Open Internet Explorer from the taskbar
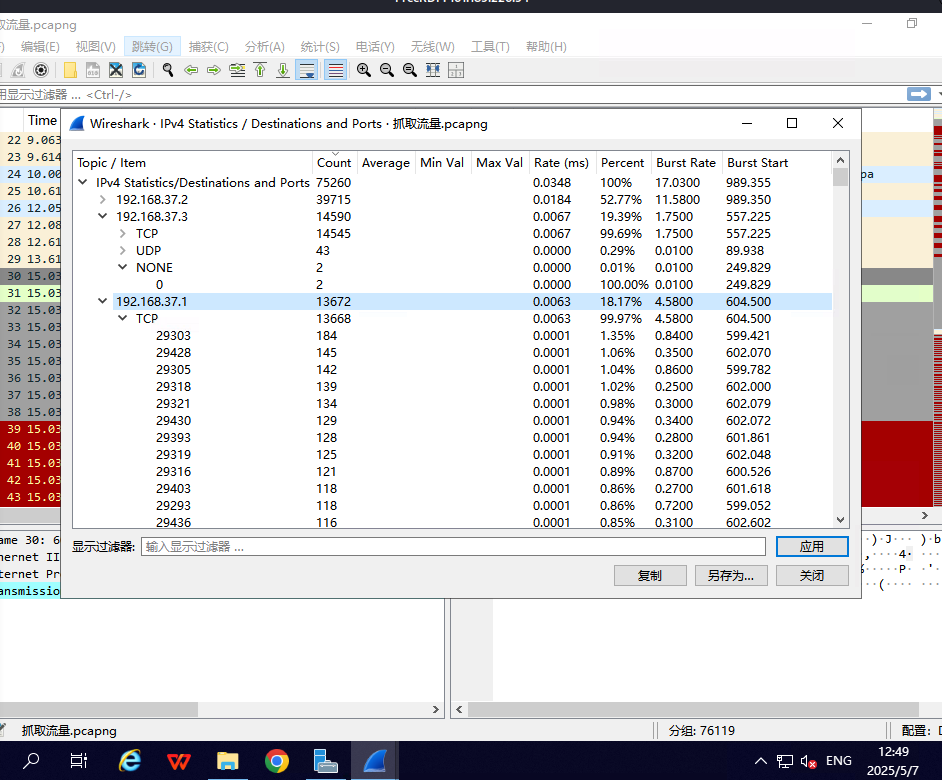Image resolution: width=942 pixels, height=780 pixels. click(130, 761)
